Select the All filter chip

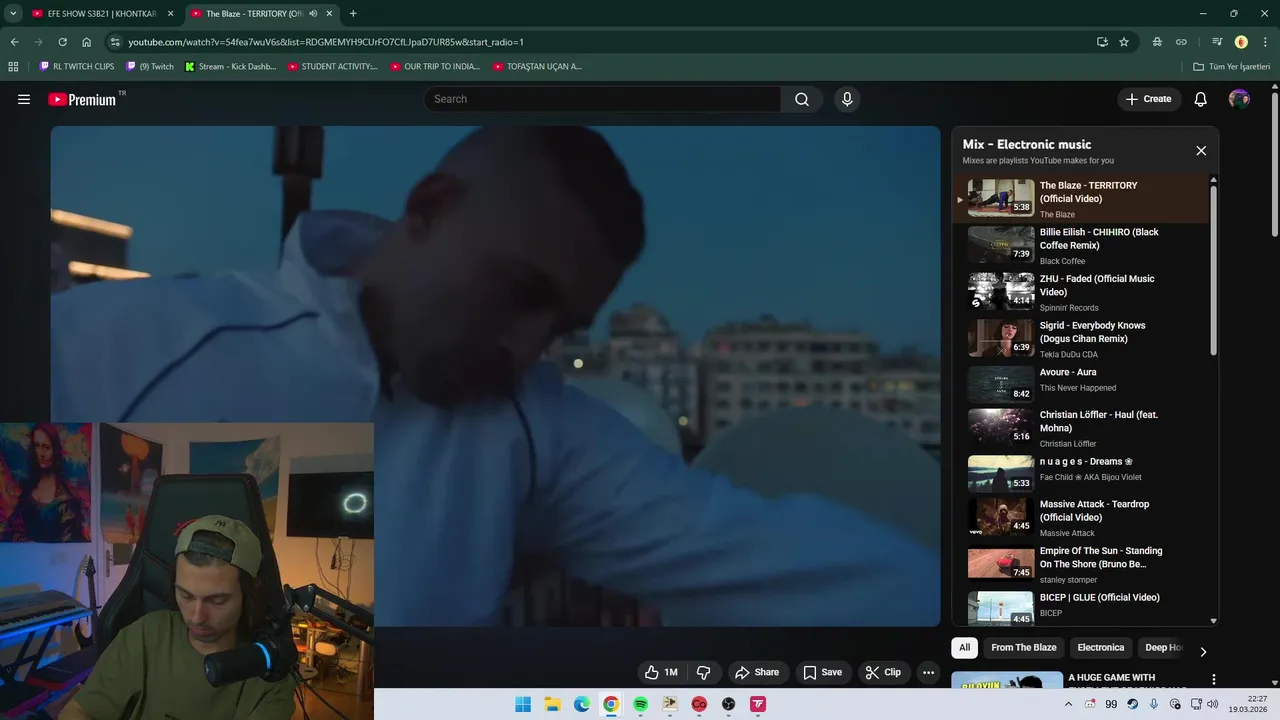pyautogui.click(x=964, y=648)
